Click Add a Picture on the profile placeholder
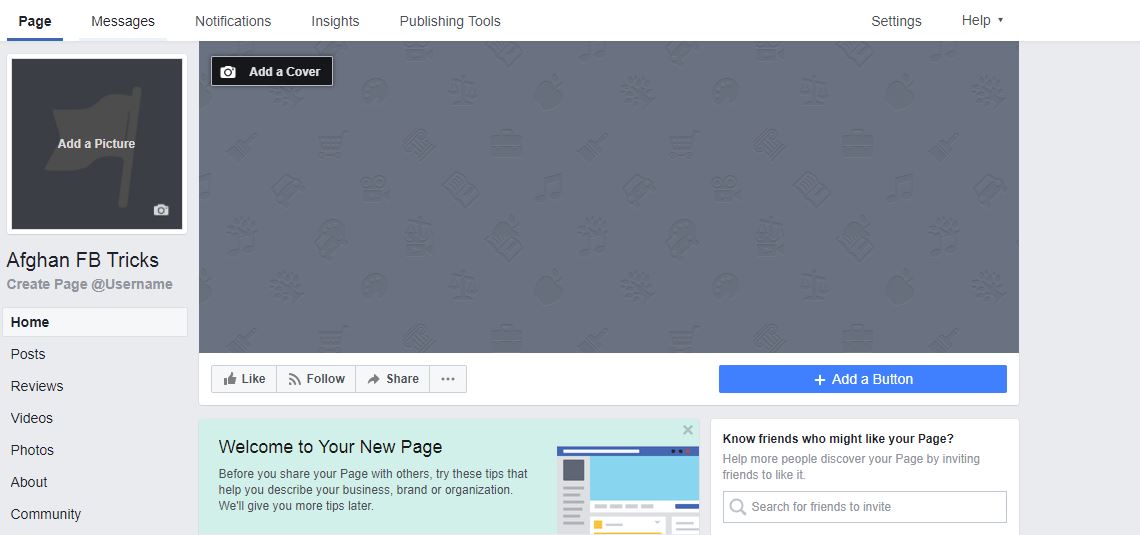The width and height of the screenshot is (1140, 535). click(x=97, y=144)
